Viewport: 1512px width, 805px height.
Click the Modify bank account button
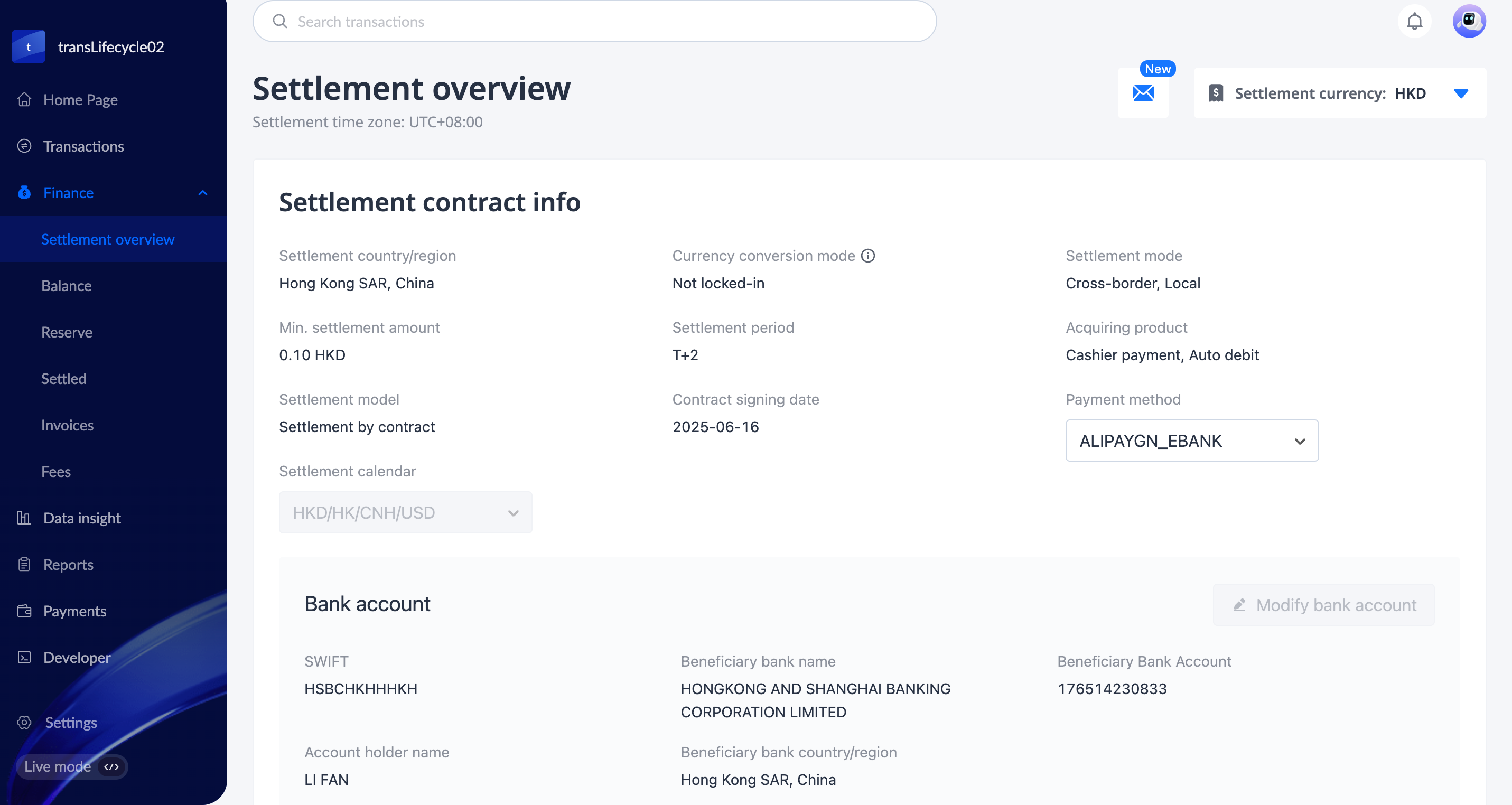(x=1323, y=605)
